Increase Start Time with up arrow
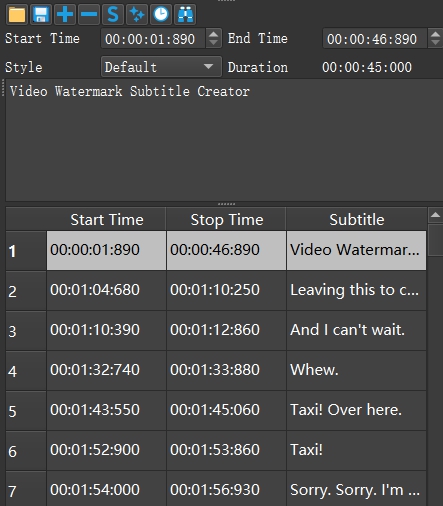Screen dimensions: 443x506 [x=213, y=34]
